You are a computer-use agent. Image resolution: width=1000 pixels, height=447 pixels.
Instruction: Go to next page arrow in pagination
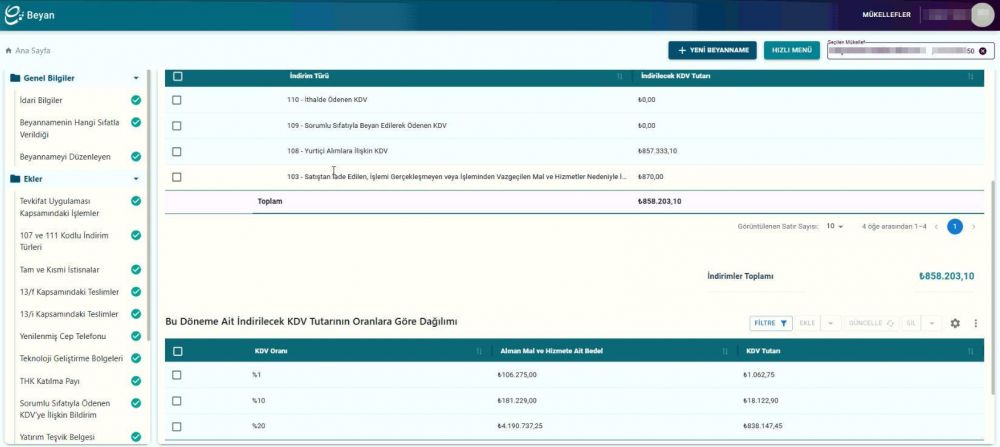(973, 226)
